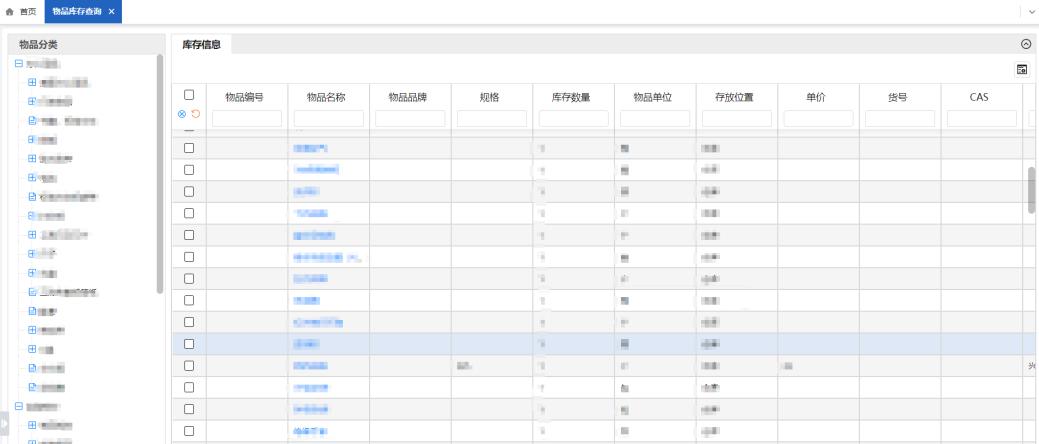Open the column settings icon above the table
This screenshot has height=444, width=1039.
coord(1023,69)
